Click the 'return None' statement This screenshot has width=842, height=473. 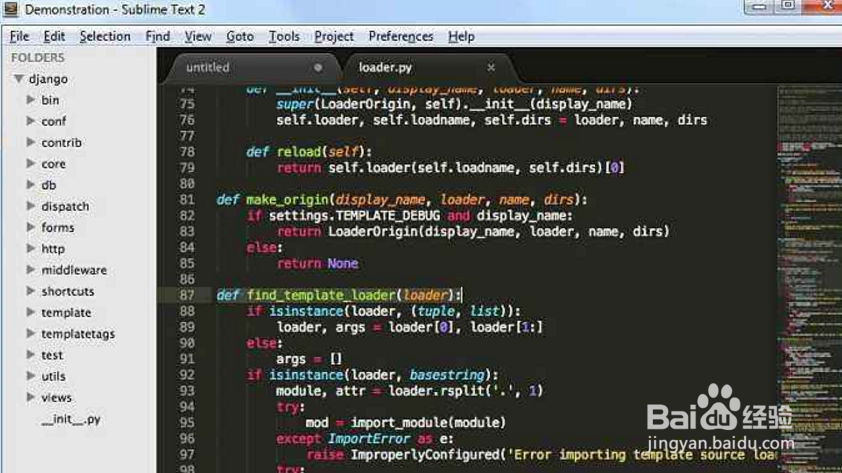317,264
